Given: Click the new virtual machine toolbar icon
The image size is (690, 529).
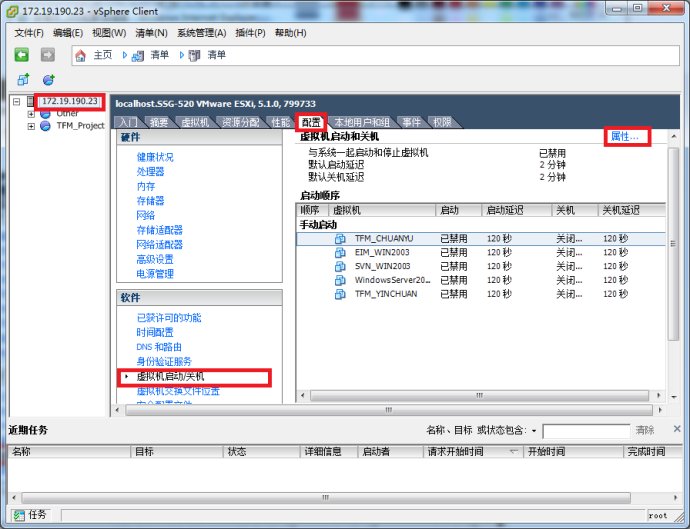Looking at the screenshot, I should pyautogui.click(x=23, y=80).
